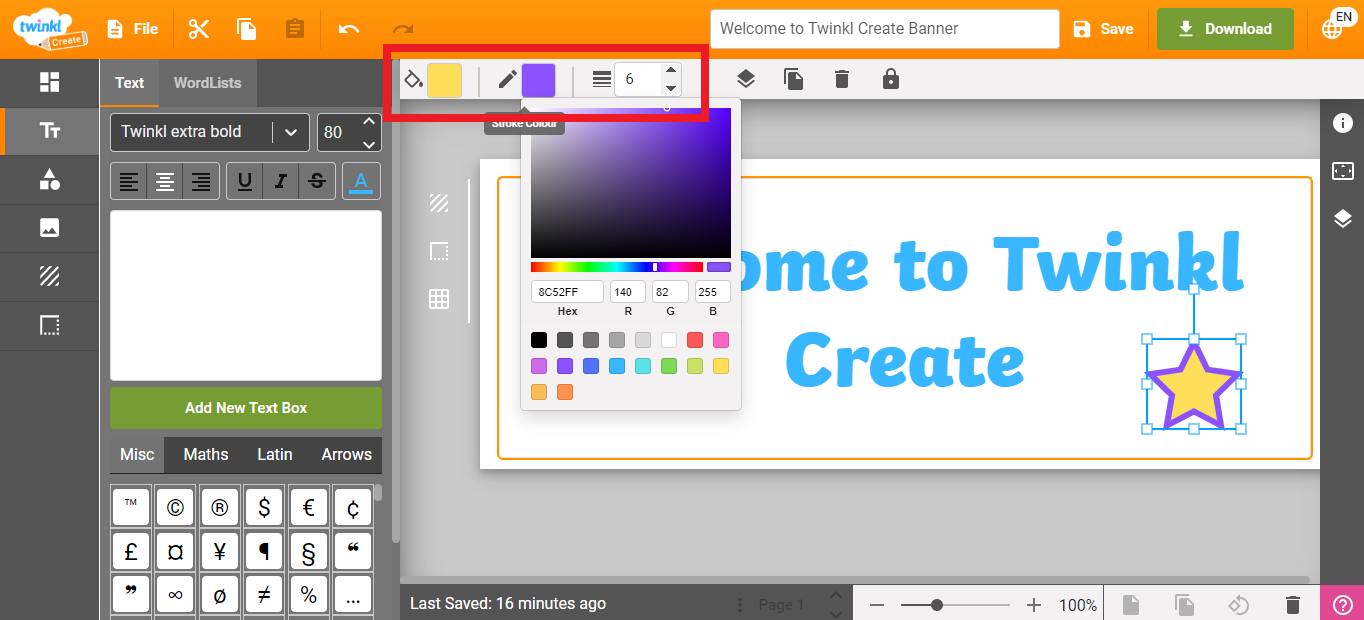Click the resize canvas icon in the right sidebar

[1343, 171]
